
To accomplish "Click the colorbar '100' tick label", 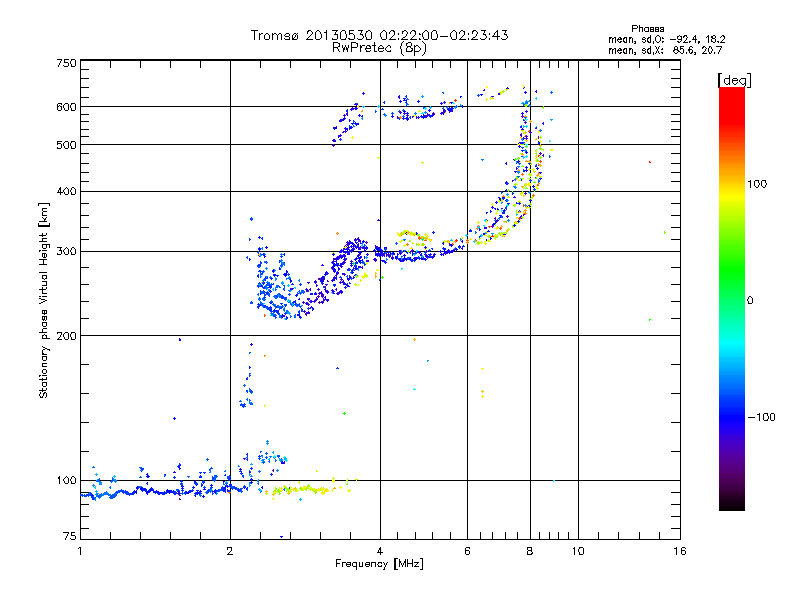I will (x=757, y=184).
